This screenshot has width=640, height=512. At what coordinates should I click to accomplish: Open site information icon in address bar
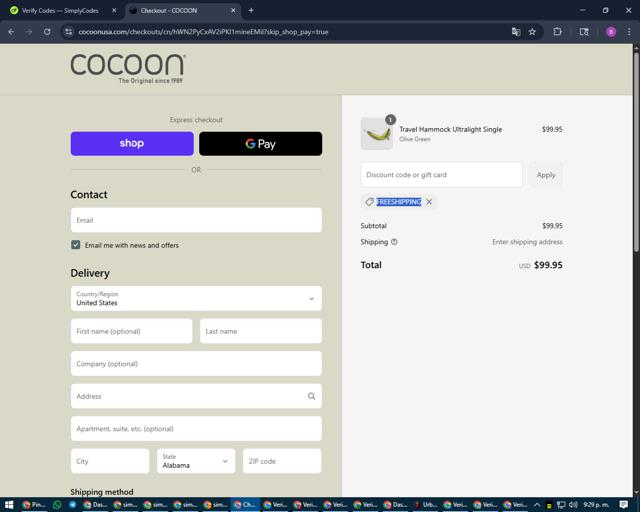[69, 31]
